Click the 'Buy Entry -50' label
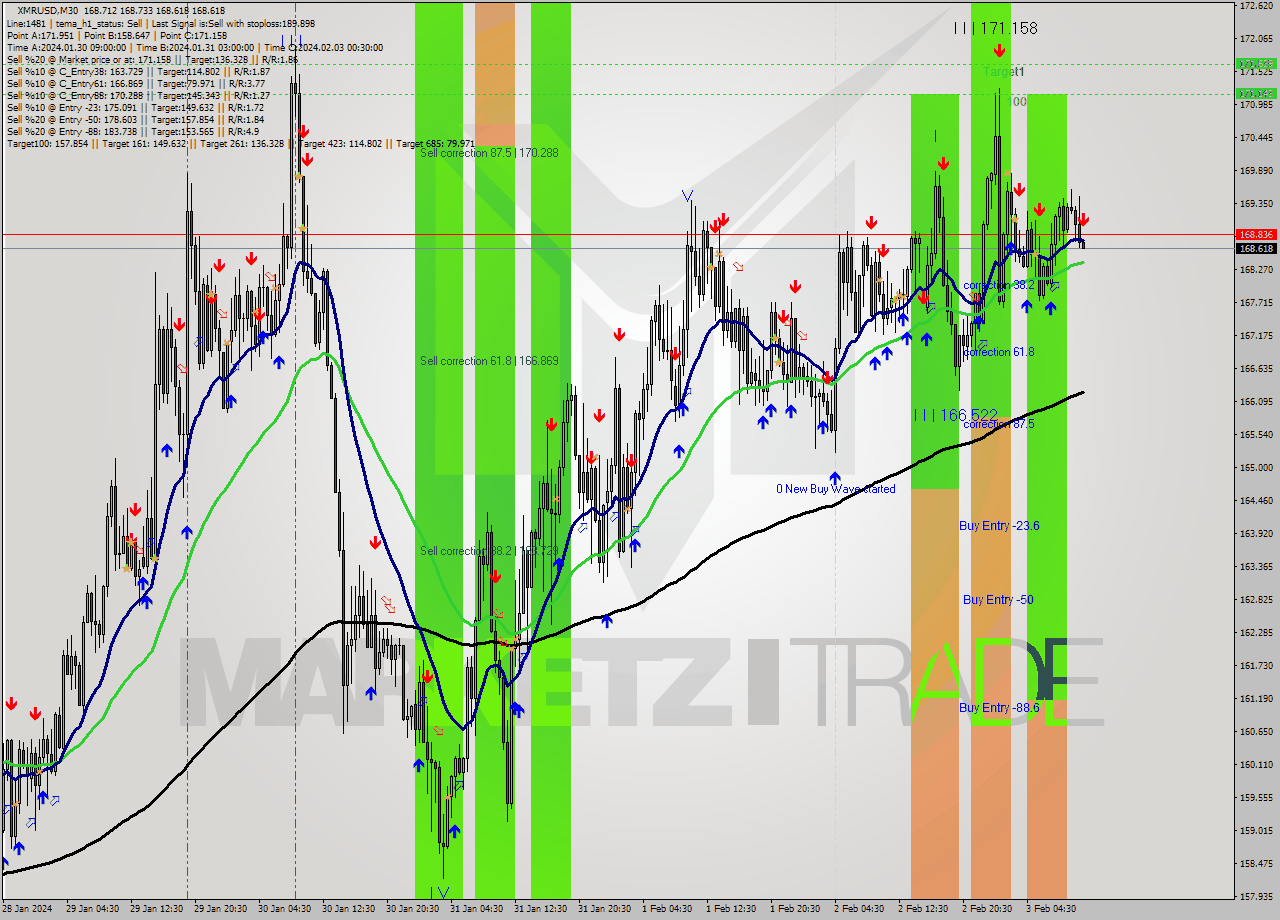1280x920 pixels. (x=998, y=599)
